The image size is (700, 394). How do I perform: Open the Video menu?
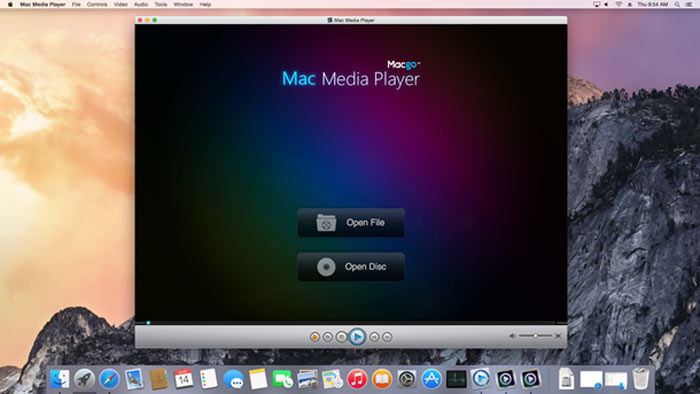121,4
